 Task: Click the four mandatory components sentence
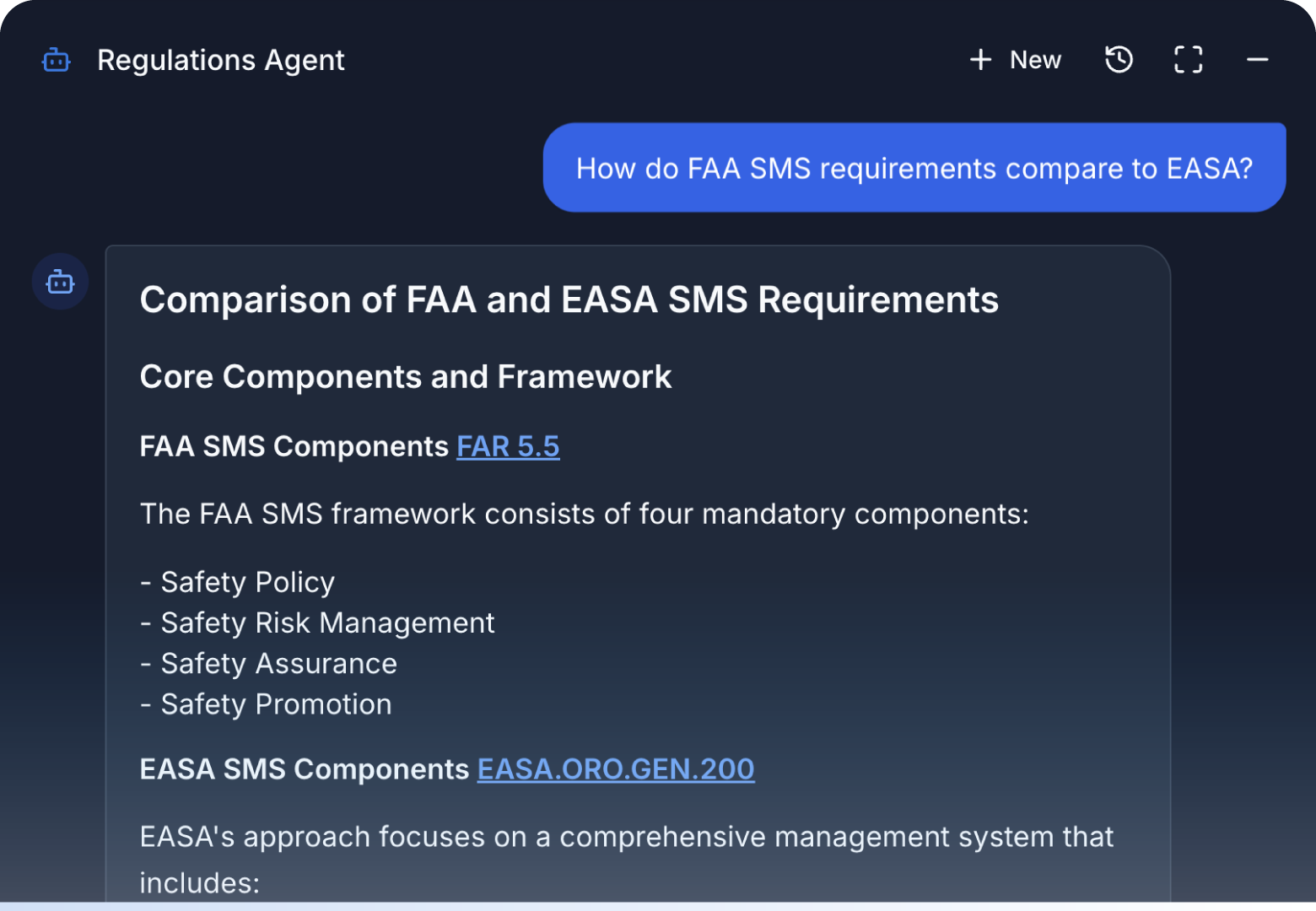coord(584,514)
